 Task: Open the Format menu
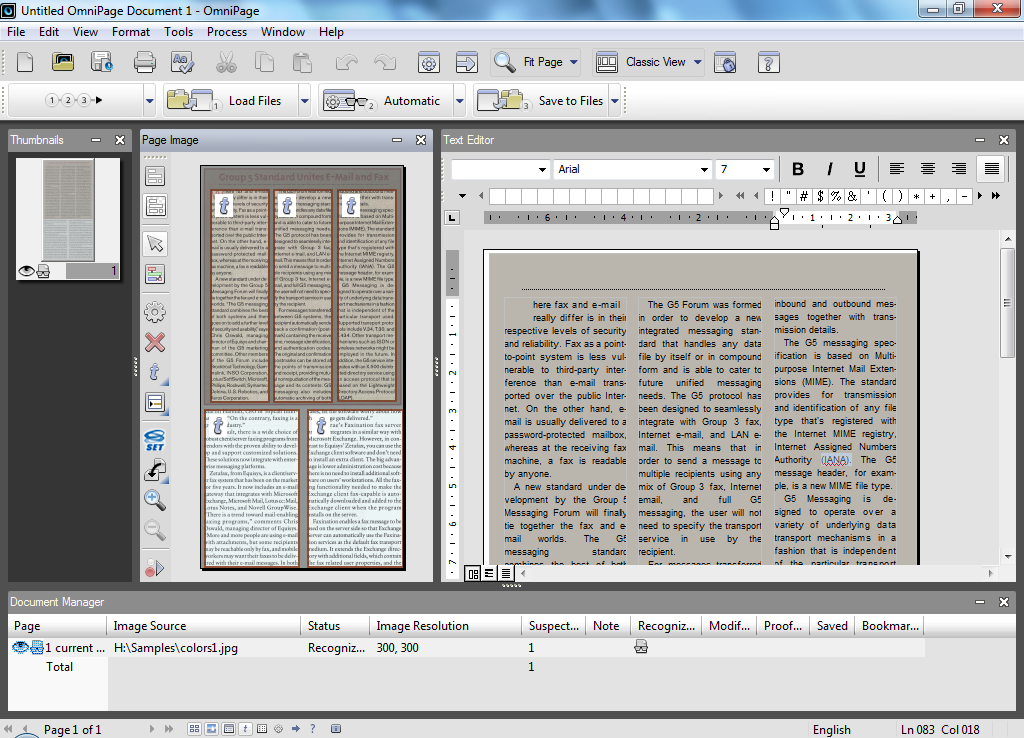click(x=131, y=31)
